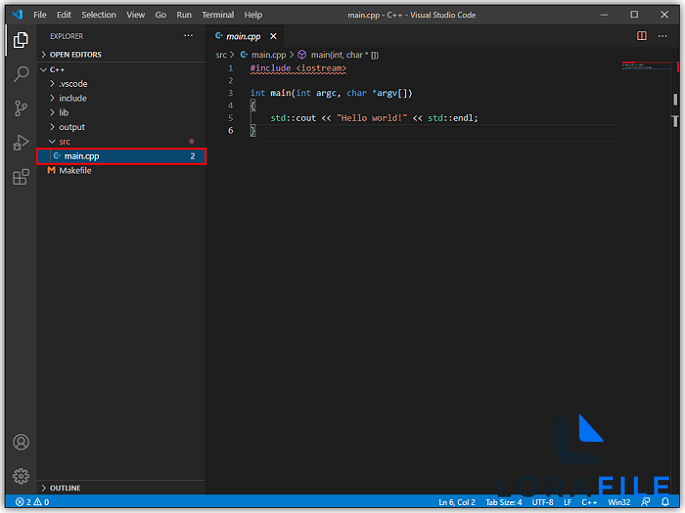Click the errors and warnings status indicator
Screen dimensions: 685x513
tap(32, 502)
